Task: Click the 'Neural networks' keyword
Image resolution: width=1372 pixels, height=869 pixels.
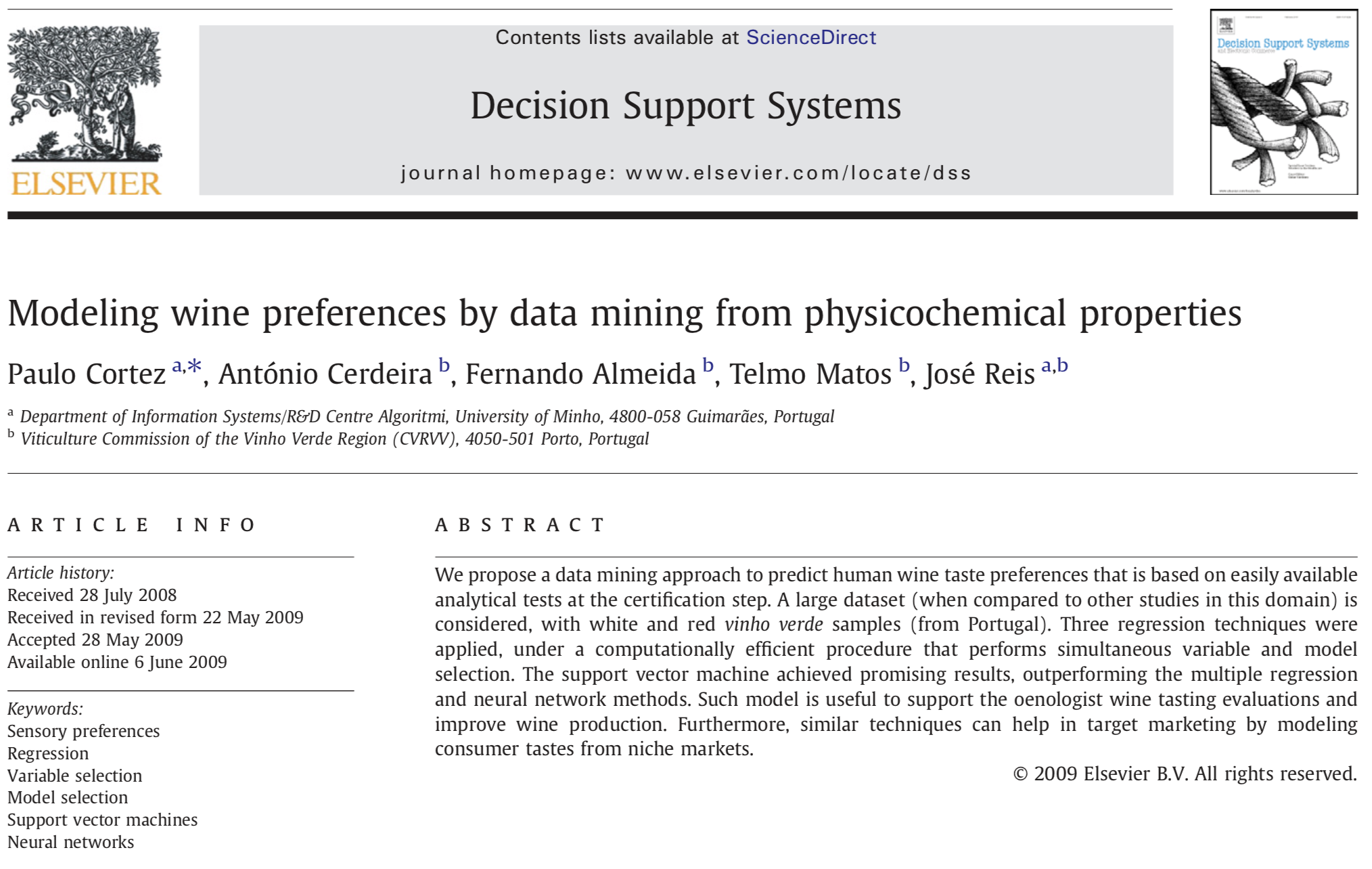Action: tap(71, 843)
